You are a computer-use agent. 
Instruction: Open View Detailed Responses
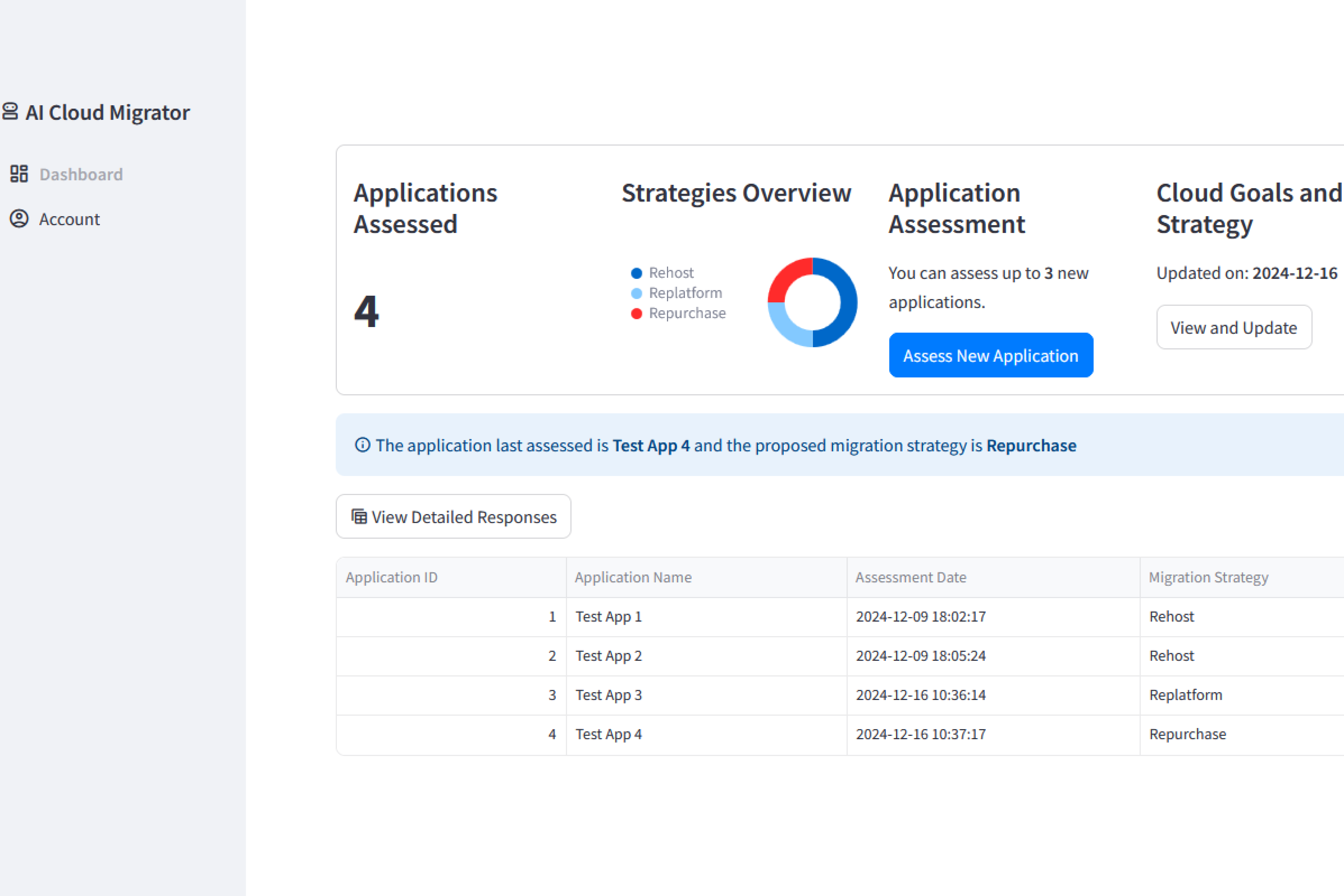(x=453, y=516)
